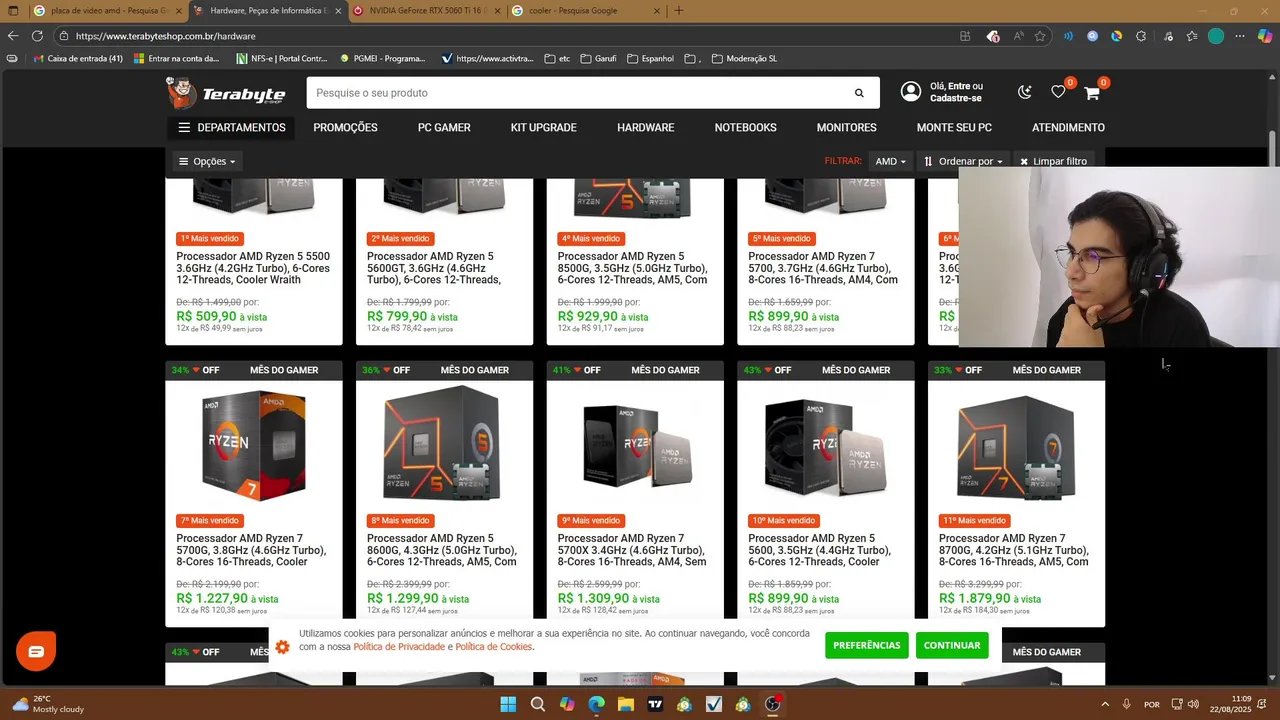Click the CONTINUAR cookie button
This screenshot has width=1280, height=720.
(952, 645)
